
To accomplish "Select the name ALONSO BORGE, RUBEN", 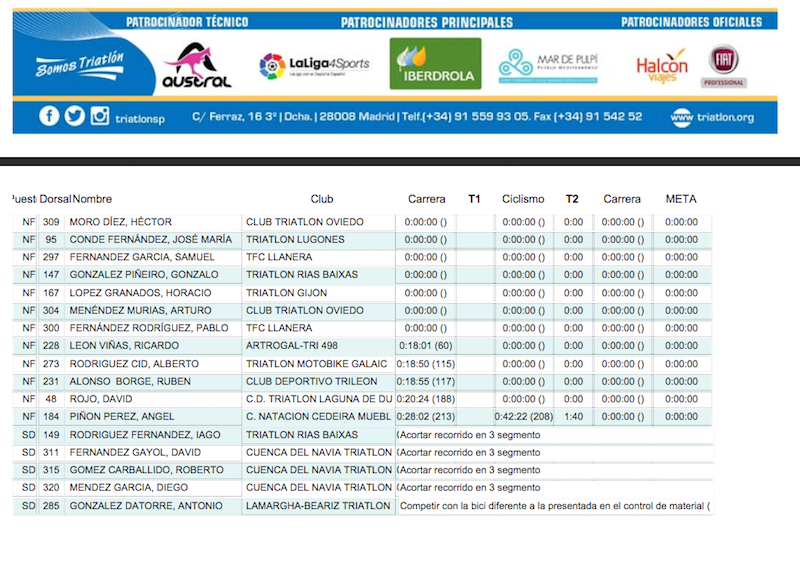I will click(130, 381).
